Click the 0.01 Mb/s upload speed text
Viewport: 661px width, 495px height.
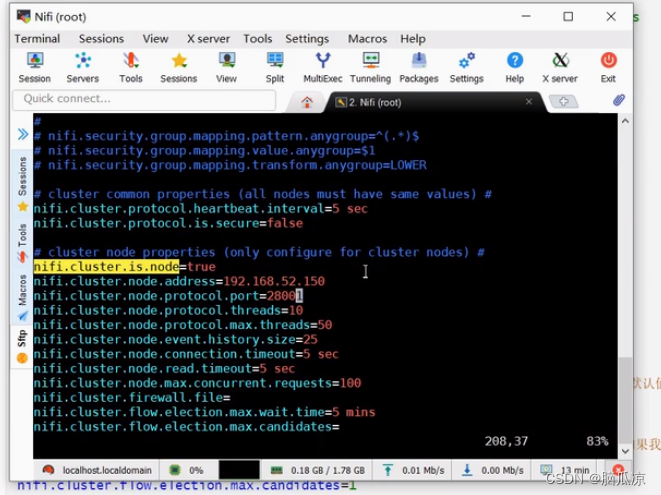click(x=423, y=470)
